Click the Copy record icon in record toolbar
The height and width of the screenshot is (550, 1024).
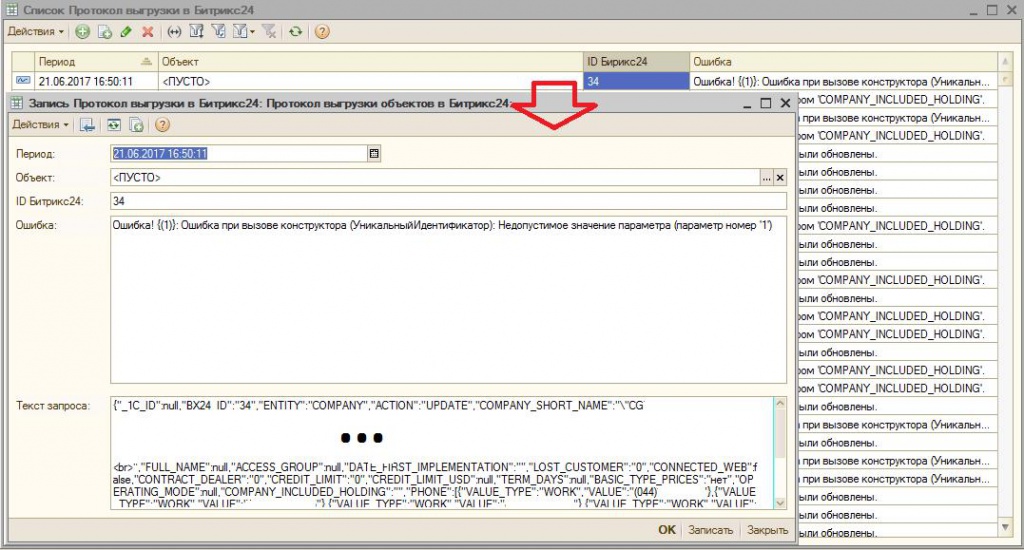click(136, 125)
